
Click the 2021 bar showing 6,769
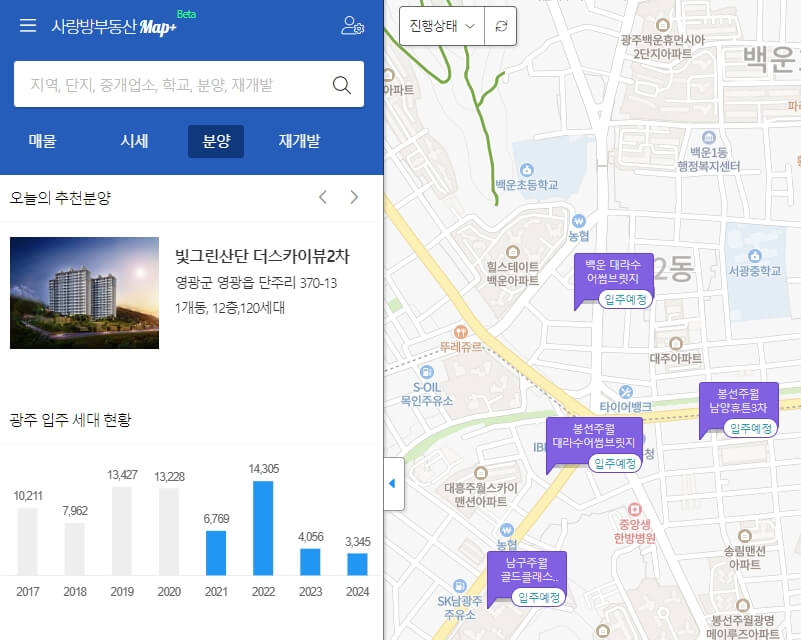[216, 553]
